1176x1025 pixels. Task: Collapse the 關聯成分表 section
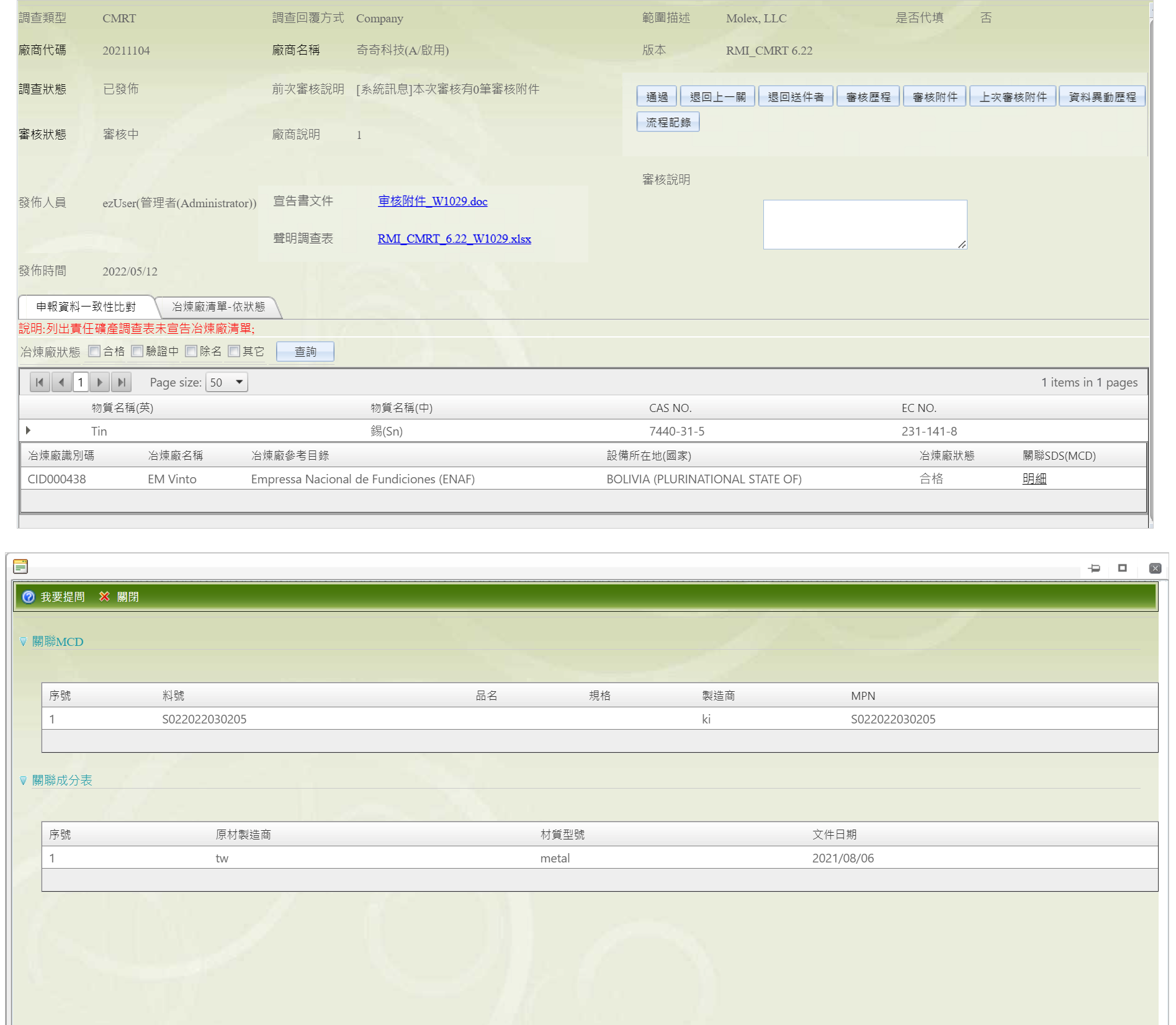click(x=23, y=781)
